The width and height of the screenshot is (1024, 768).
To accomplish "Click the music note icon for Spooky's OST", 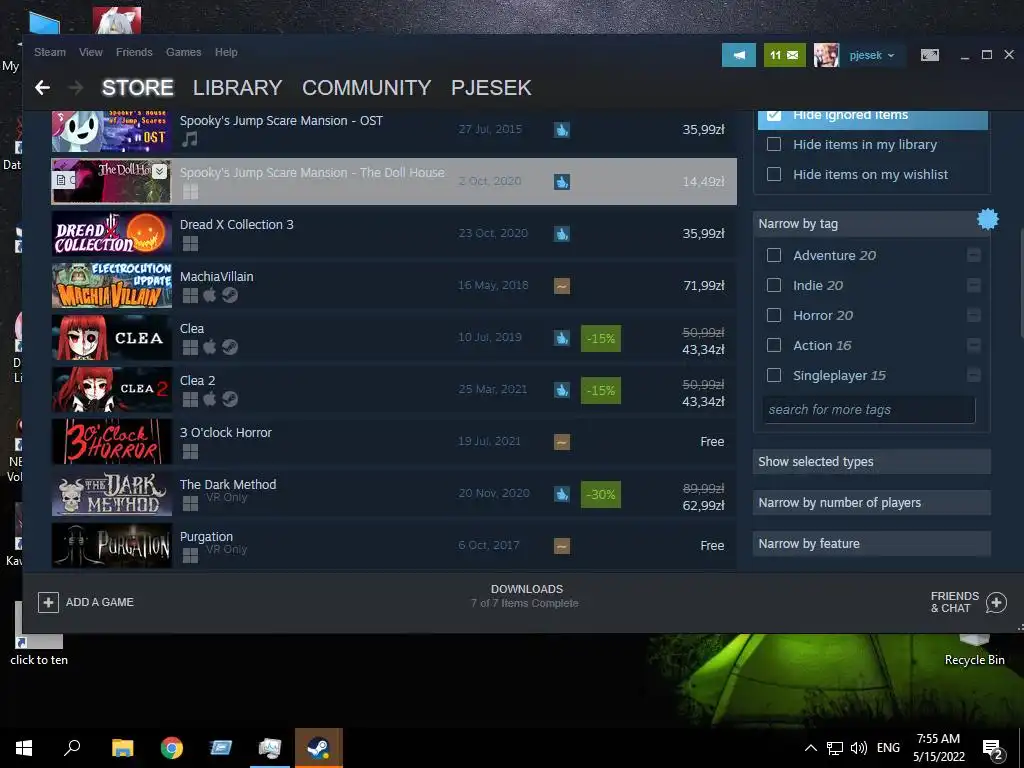I will [189, 139].
